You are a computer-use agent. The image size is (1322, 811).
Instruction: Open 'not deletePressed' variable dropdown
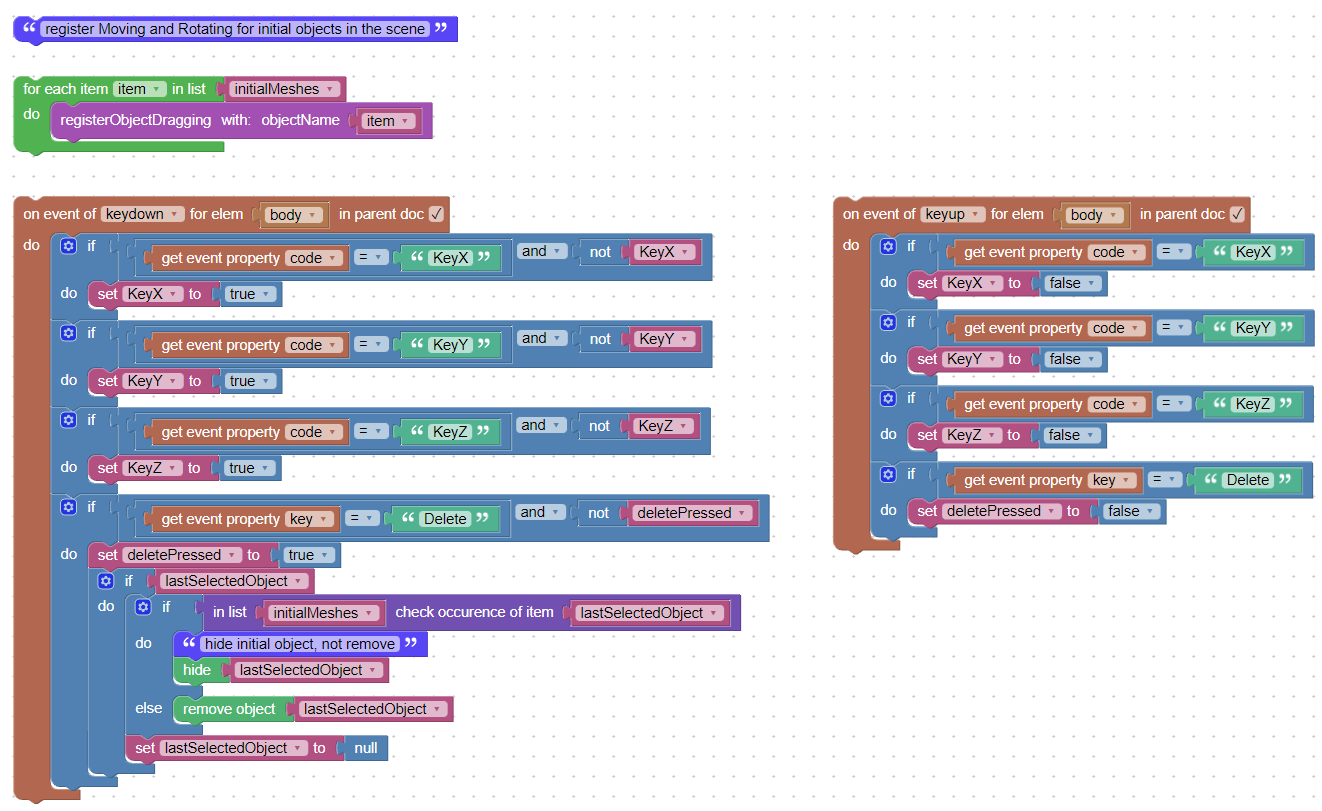[x=693, y=513]
